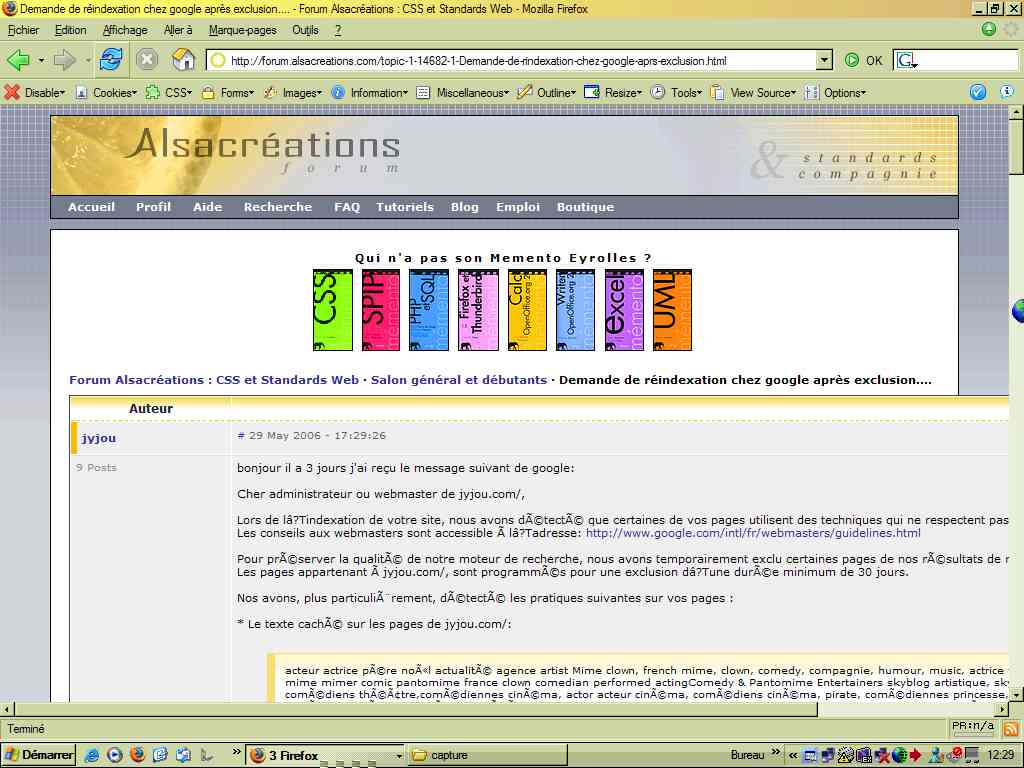Launch Internet Explorer from the quick launch bar
The width and height of the screenshot is (1024, 768).
point(91,755)
